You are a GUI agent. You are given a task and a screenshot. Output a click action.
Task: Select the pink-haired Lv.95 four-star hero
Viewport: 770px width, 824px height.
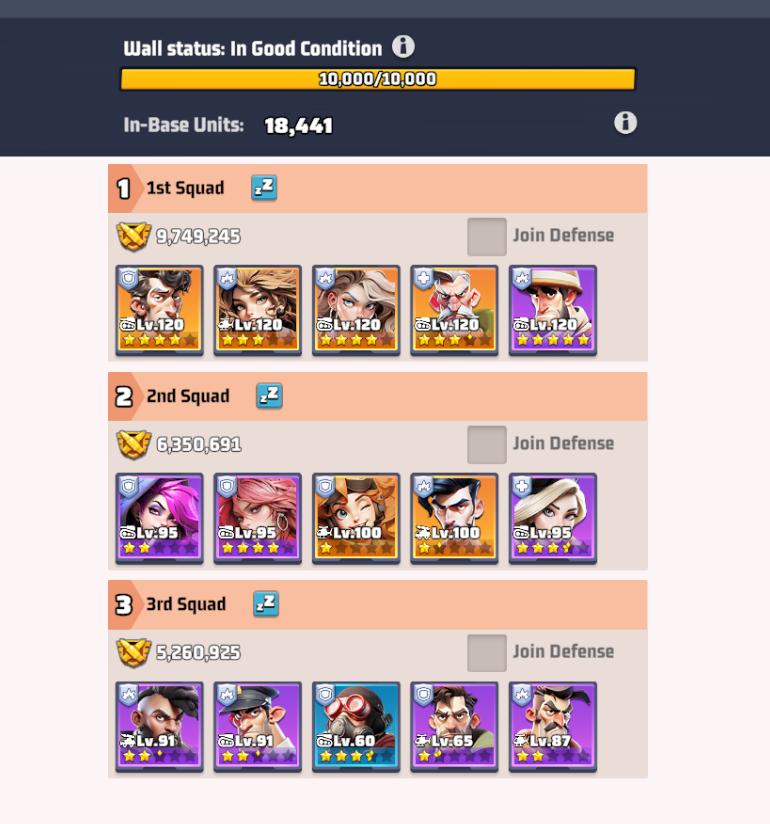click(x=258, y=518)
